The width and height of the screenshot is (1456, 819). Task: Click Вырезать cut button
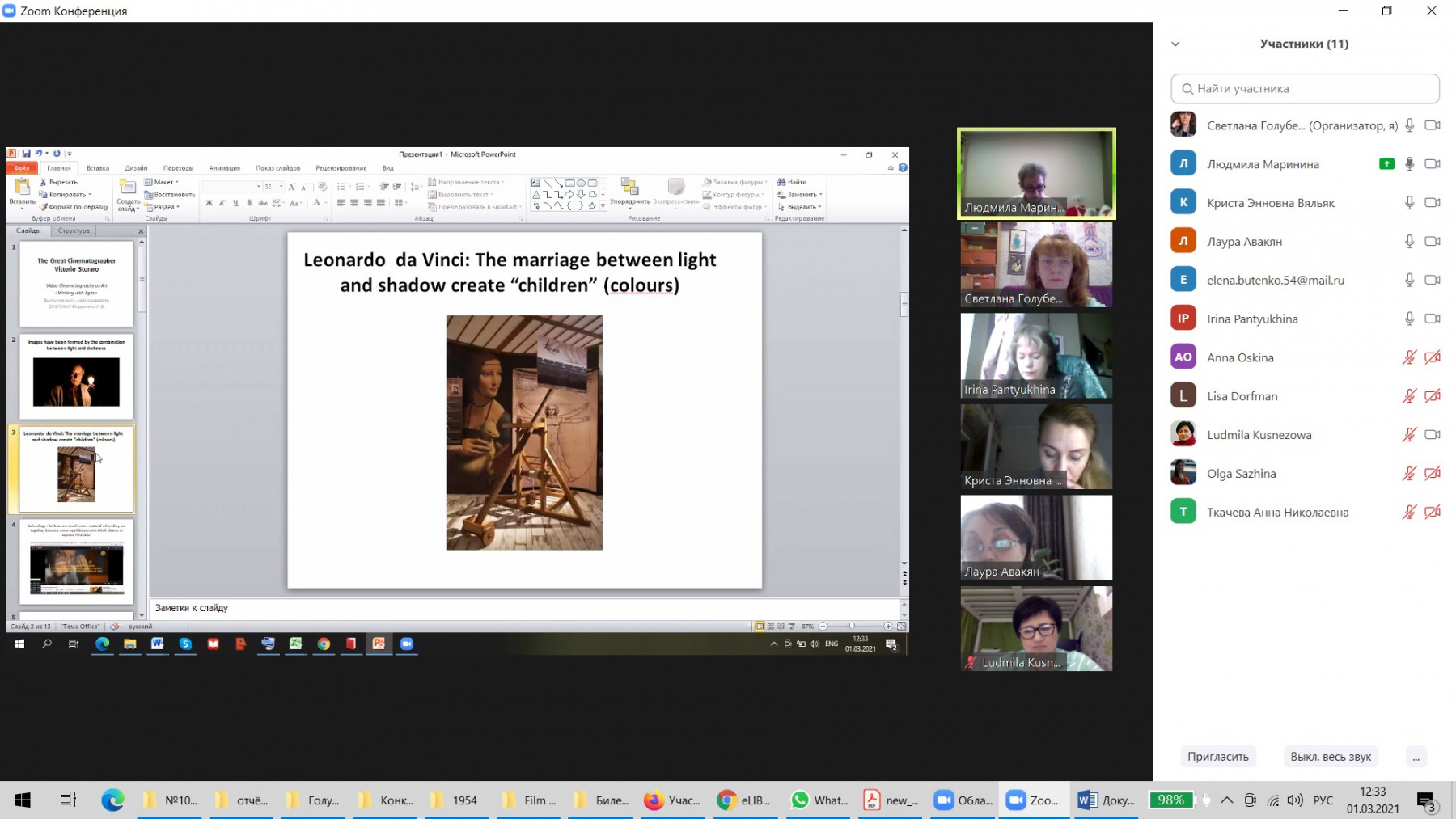(x=58, y=183)
